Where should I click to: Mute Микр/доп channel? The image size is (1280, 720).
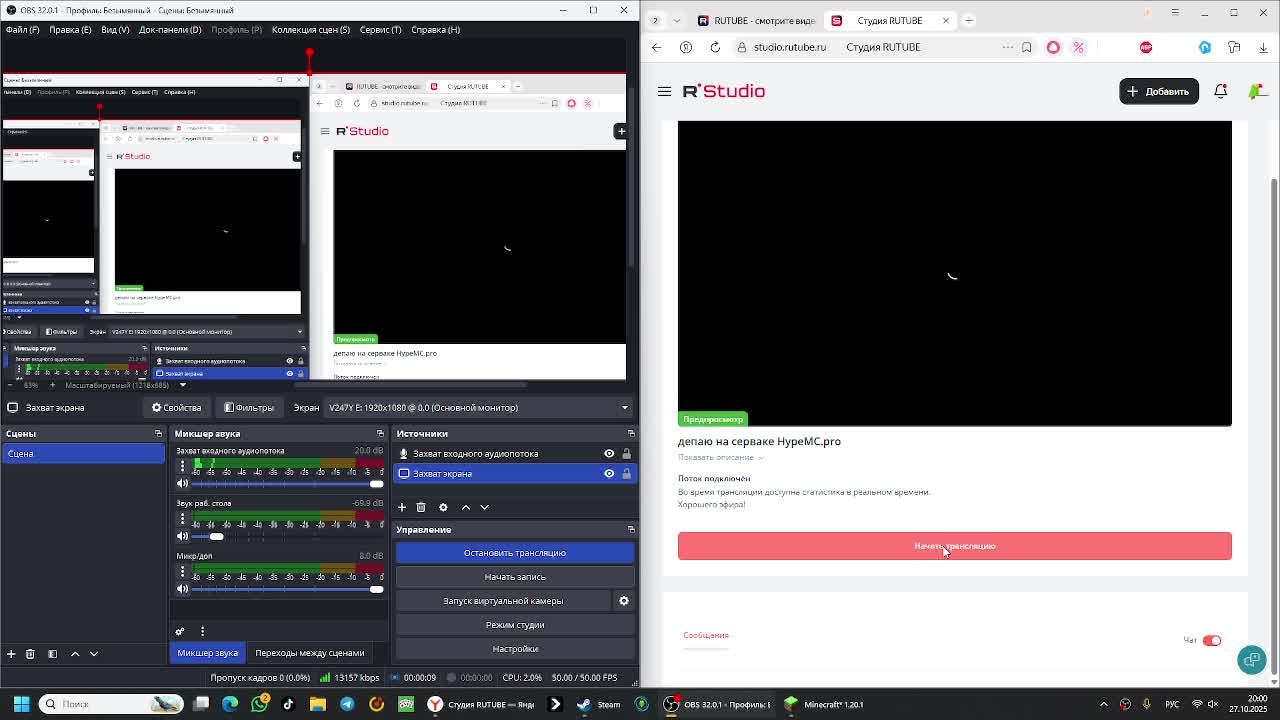(182, 589)
